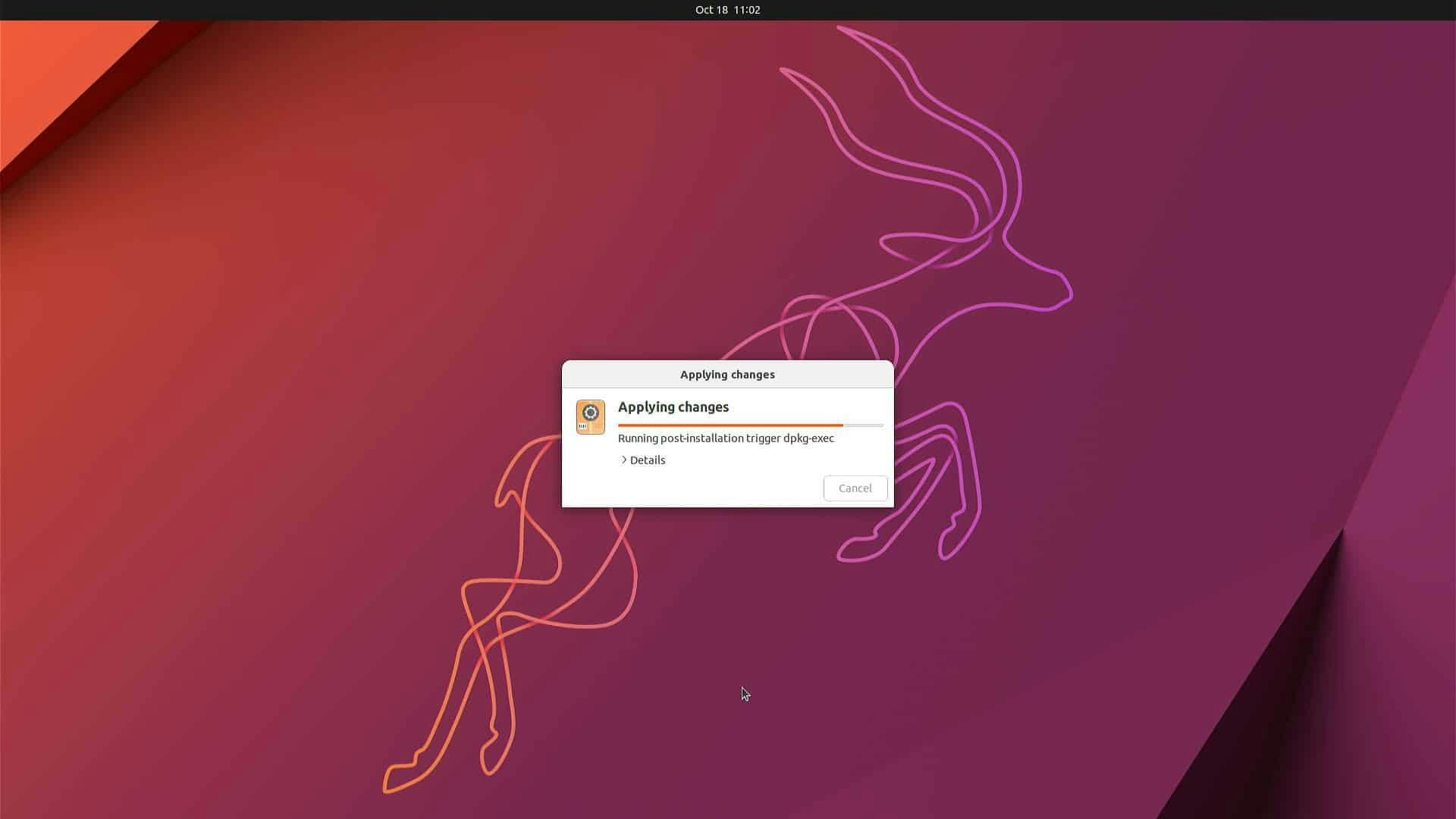
Task: Click 'Running post-installation trigger dpkg-exec' status text
Action: click(x=726, y=438)
